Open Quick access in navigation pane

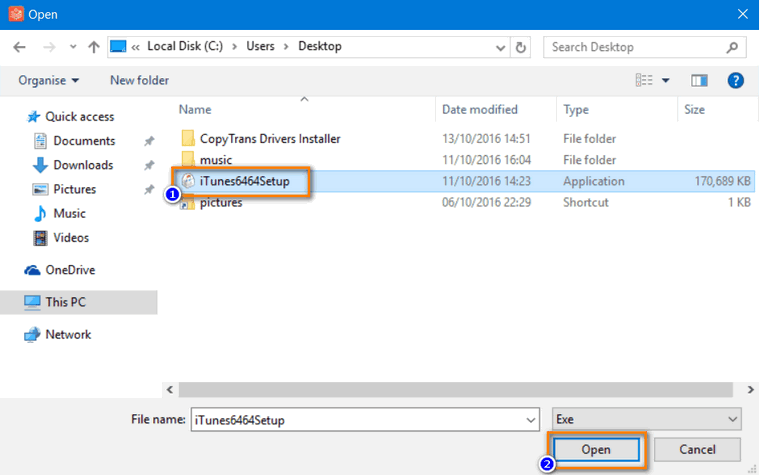(79, 117)
